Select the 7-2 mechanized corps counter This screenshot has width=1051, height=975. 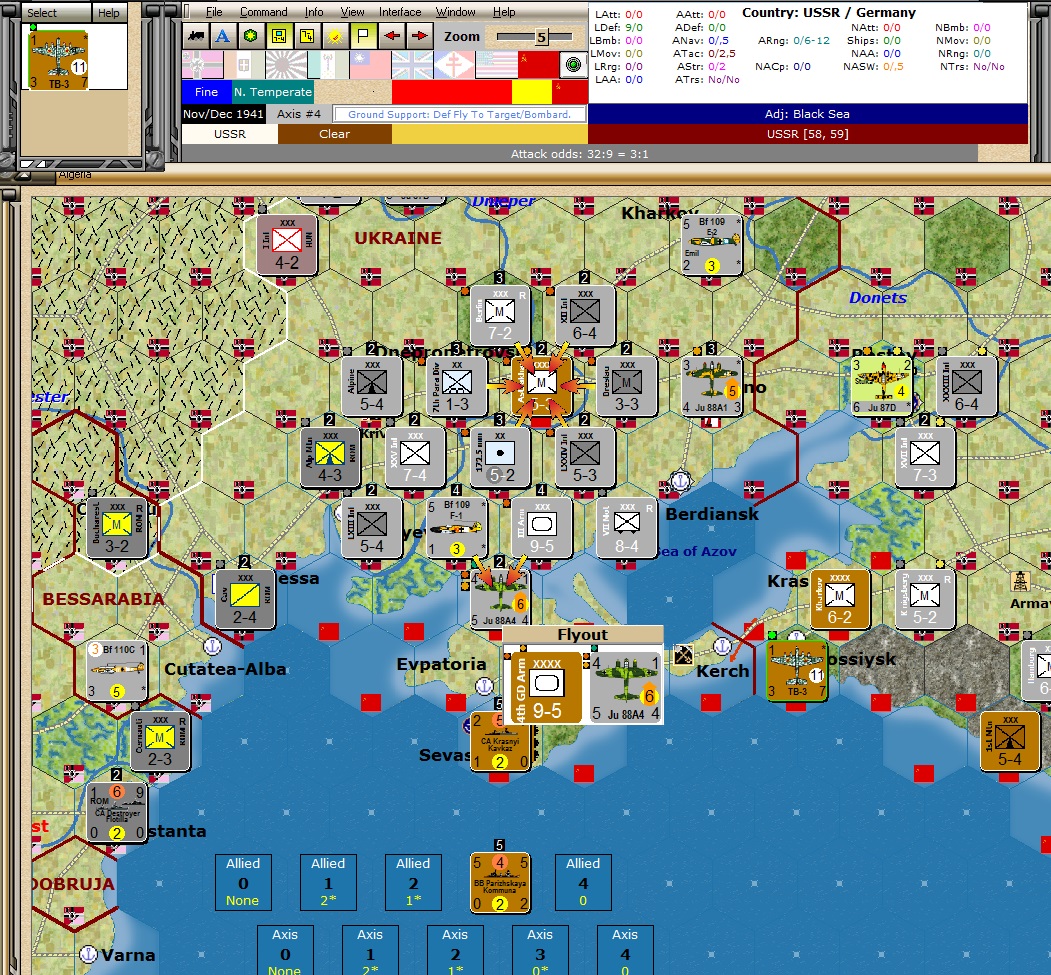point(499,315)
